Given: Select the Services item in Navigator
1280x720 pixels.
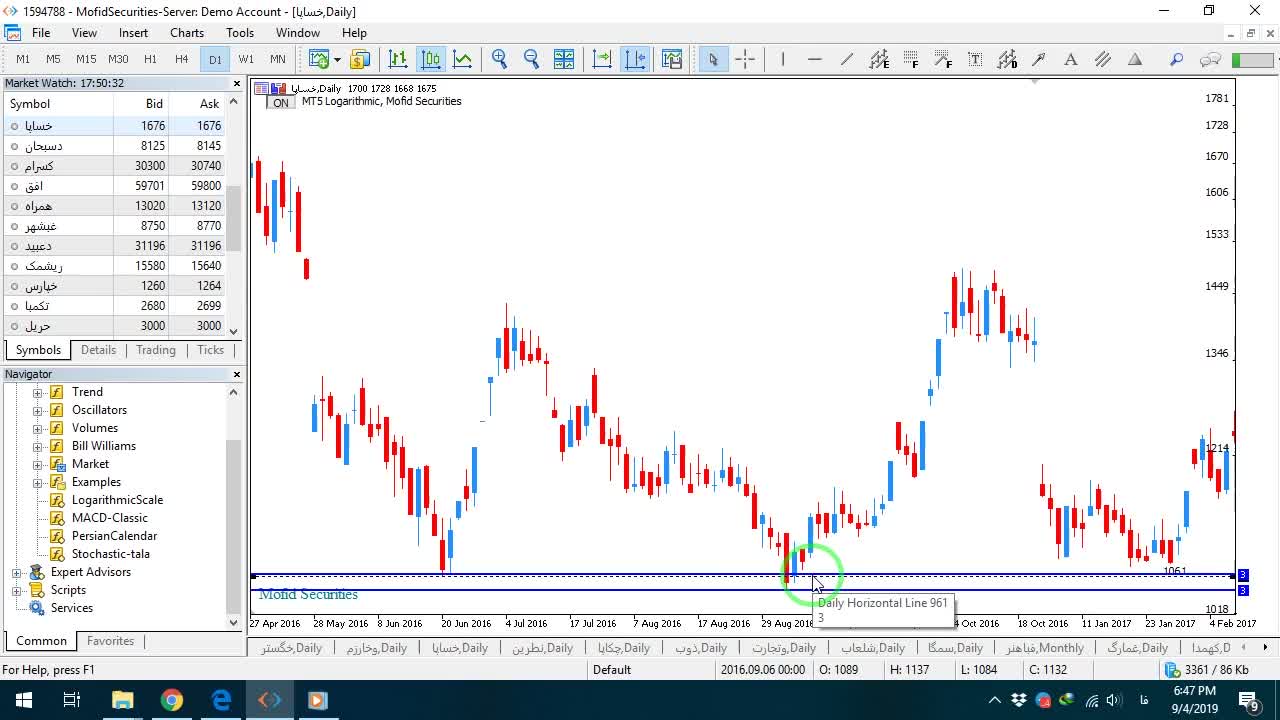Looking at the screenshot, I should 72,608.
